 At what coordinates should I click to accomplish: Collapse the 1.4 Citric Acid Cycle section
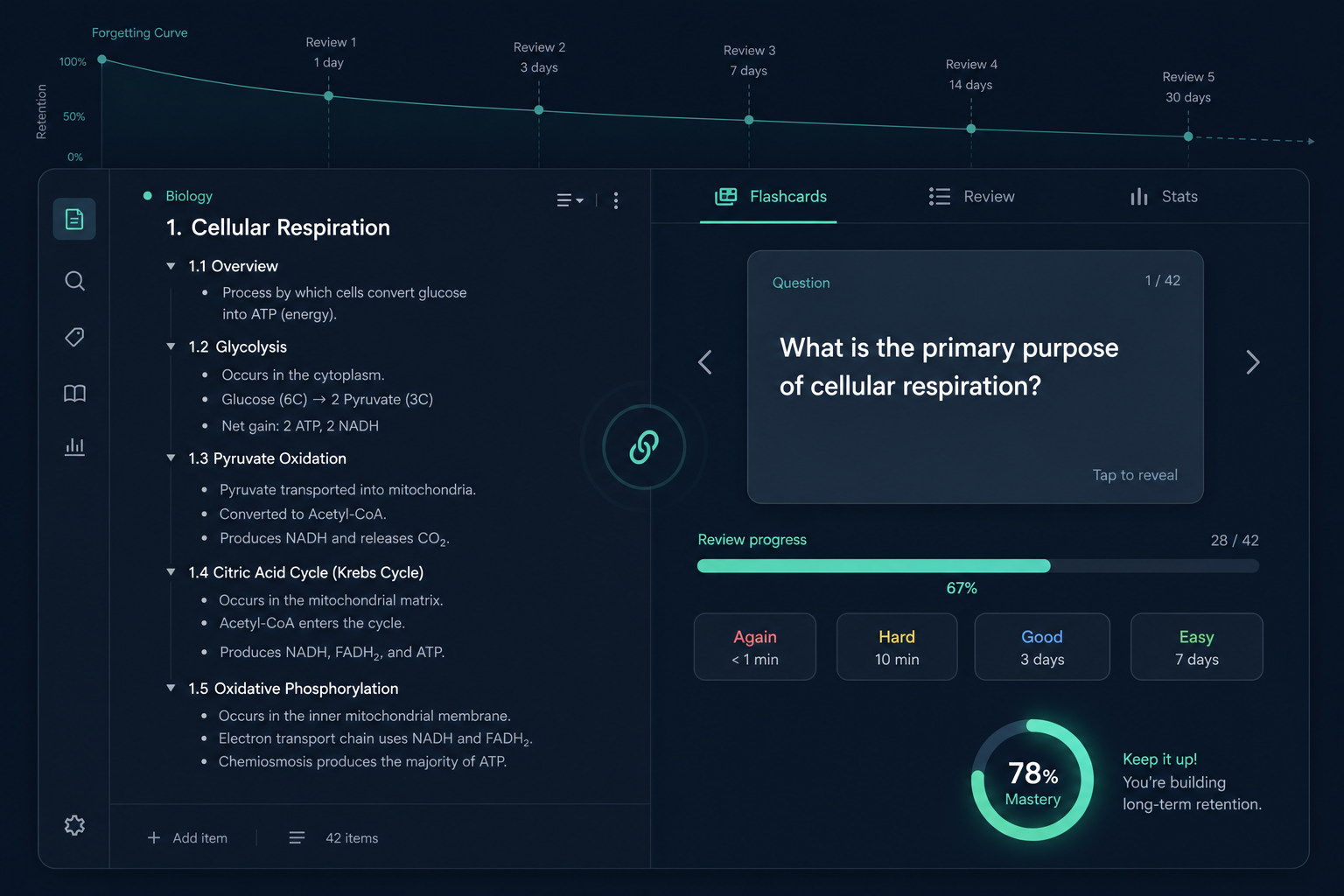pyautogui.click(x=171, y=571)
